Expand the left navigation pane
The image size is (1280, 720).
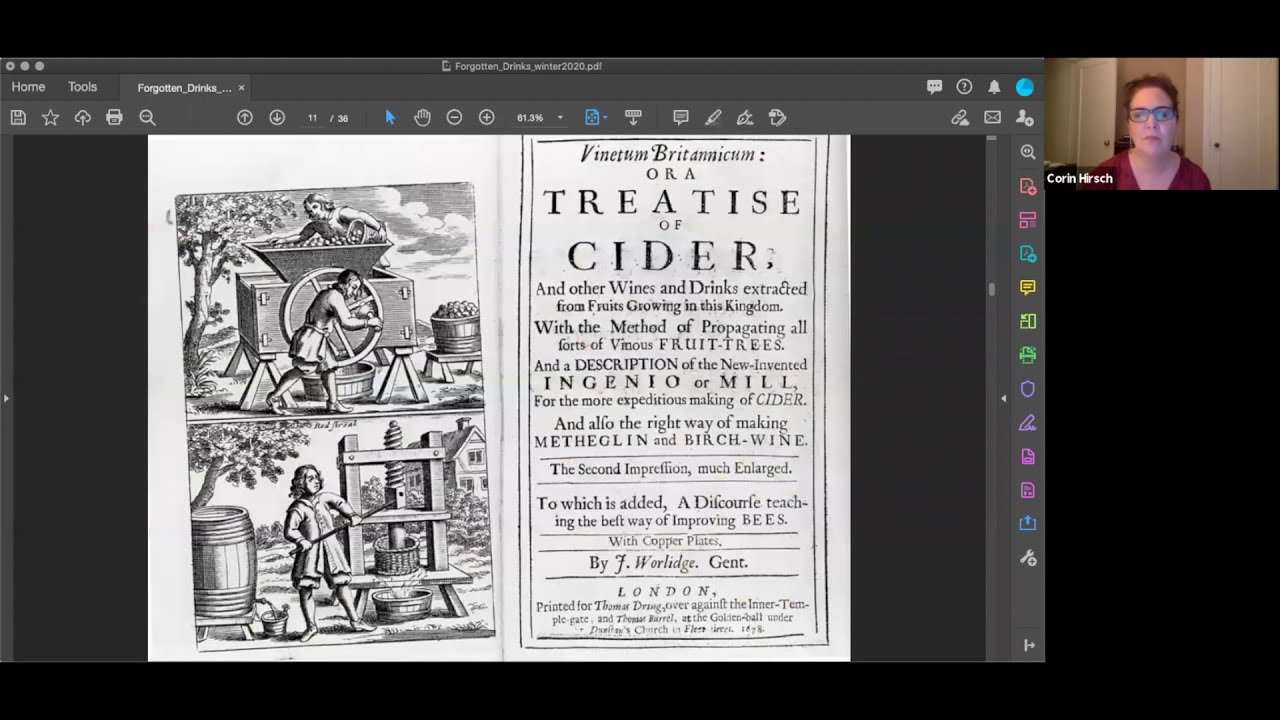6,398
